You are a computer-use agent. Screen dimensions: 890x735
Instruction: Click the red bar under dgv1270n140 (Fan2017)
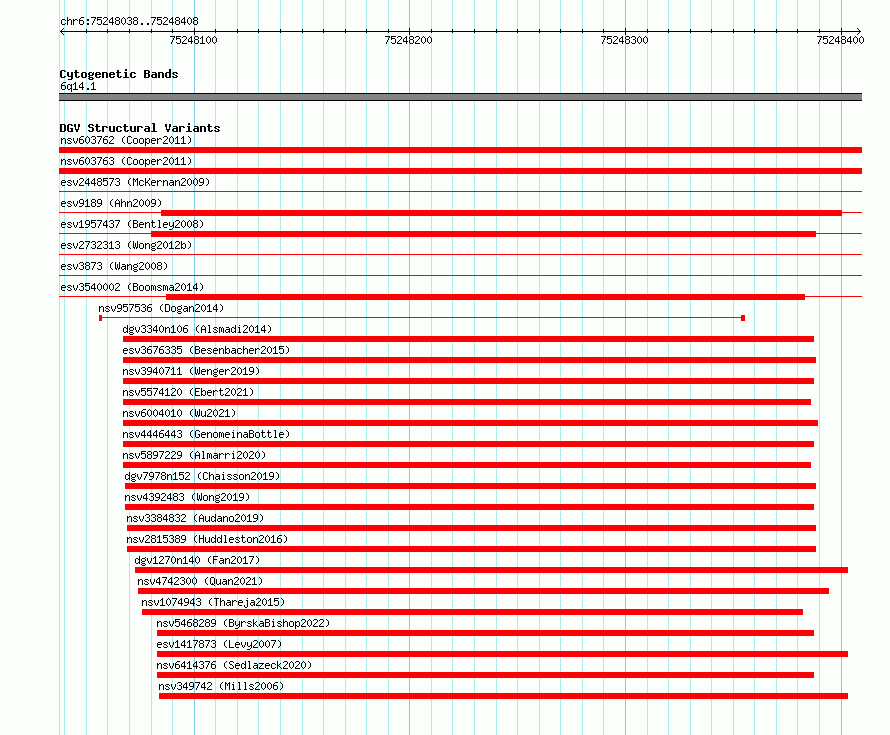(x=492, y=570)
